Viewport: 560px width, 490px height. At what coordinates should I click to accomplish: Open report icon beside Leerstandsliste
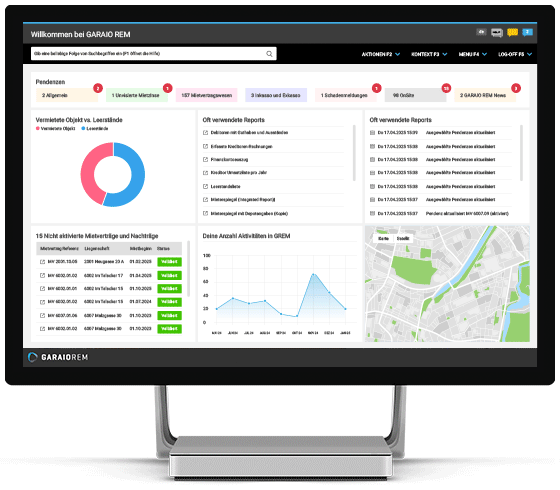pyautogui.click(x=205, y=186)
